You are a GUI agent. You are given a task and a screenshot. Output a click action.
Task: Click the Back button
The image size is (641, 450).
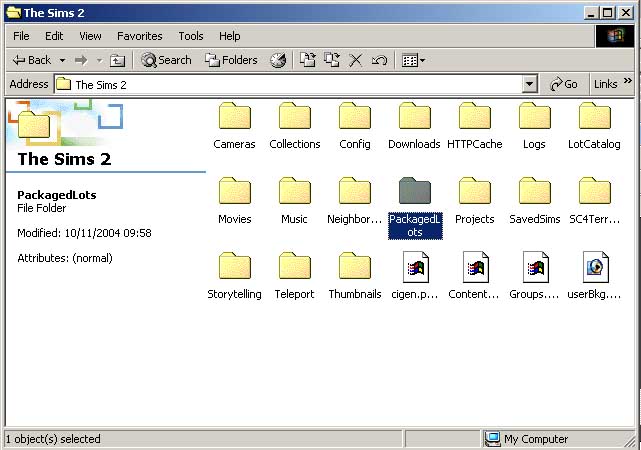[x=32, y=60]
